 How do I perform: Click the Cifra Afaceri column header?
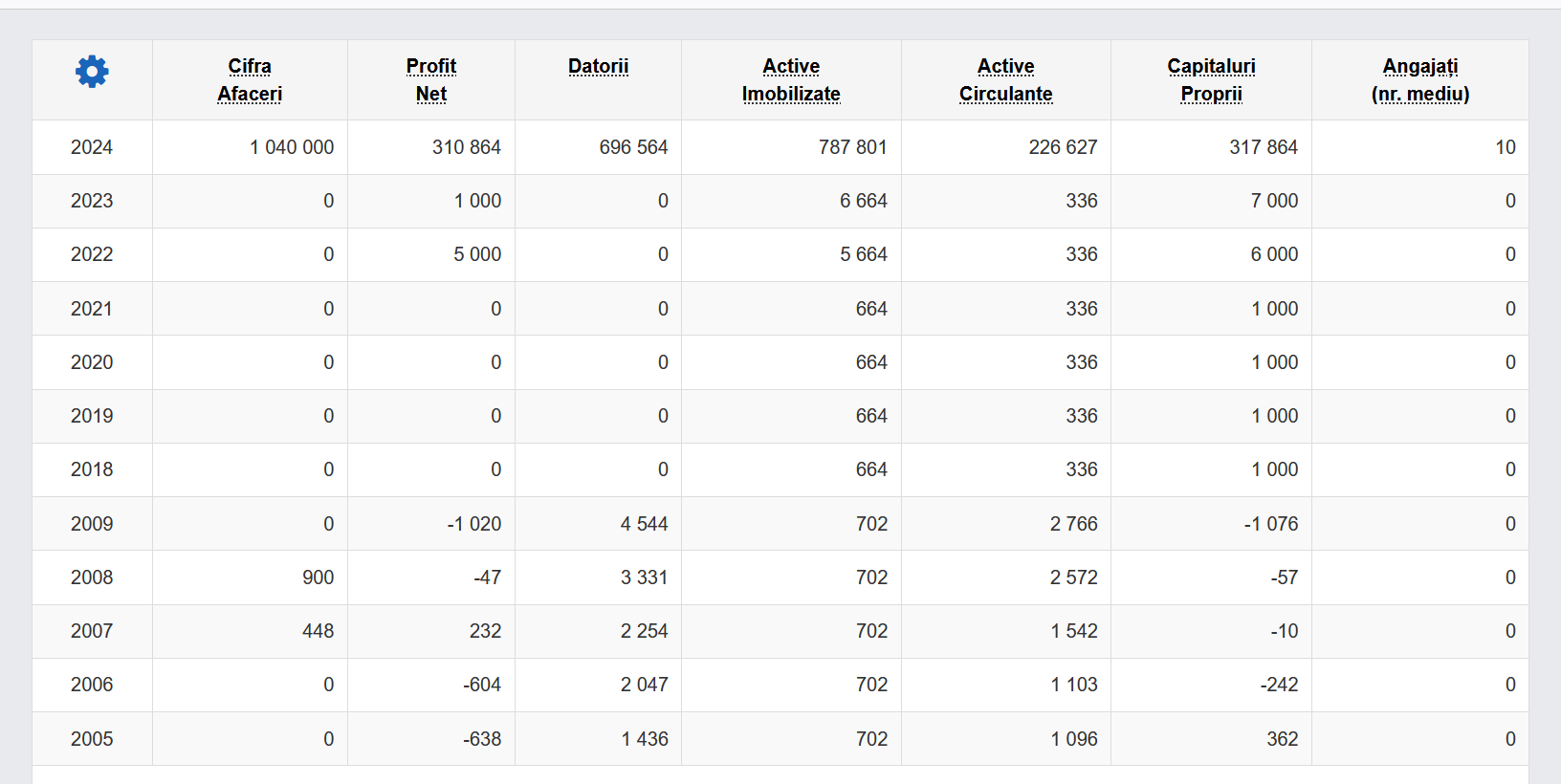[x=250, y=80]
